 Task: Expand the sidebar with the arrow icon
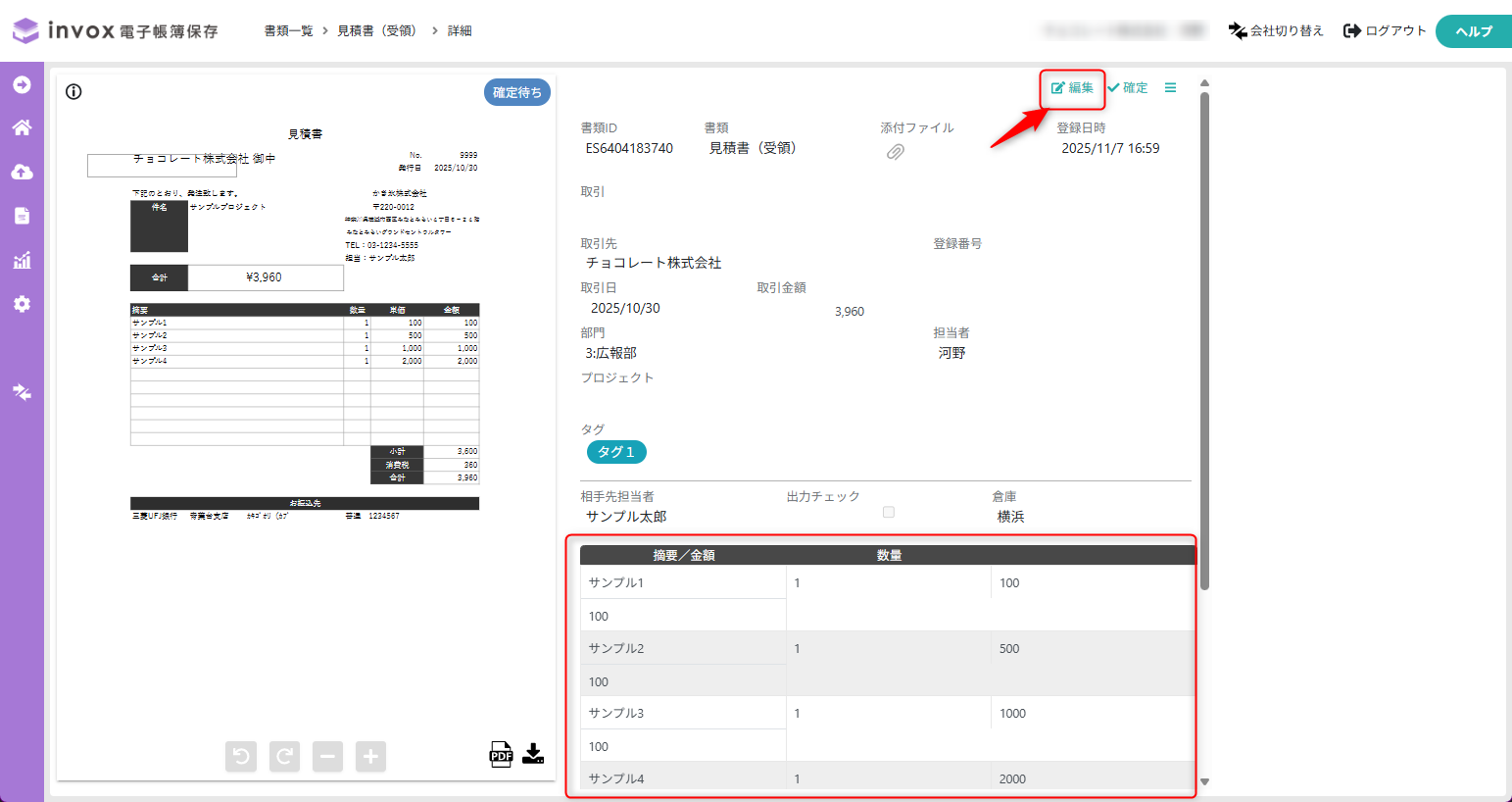(x=22, y=85)
